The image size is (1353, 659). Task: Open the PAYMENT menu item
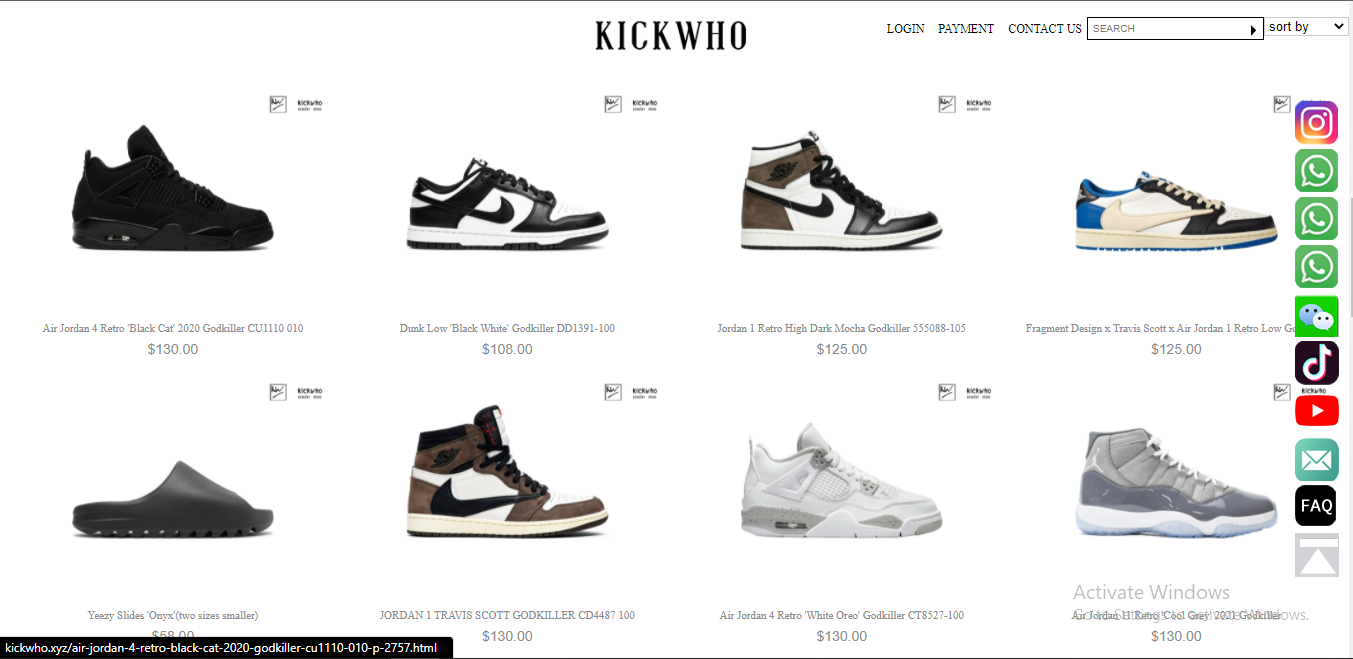coord(966,29)
